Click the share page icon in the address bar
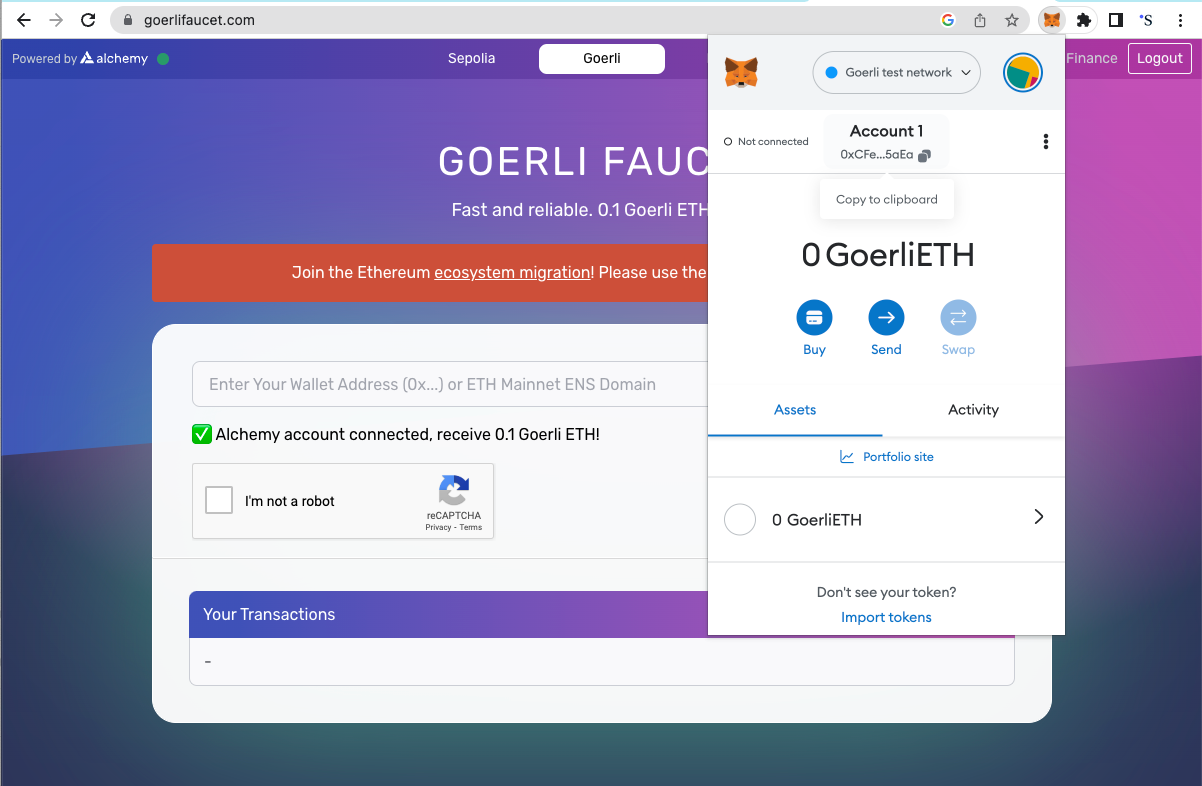 [980, 20]
